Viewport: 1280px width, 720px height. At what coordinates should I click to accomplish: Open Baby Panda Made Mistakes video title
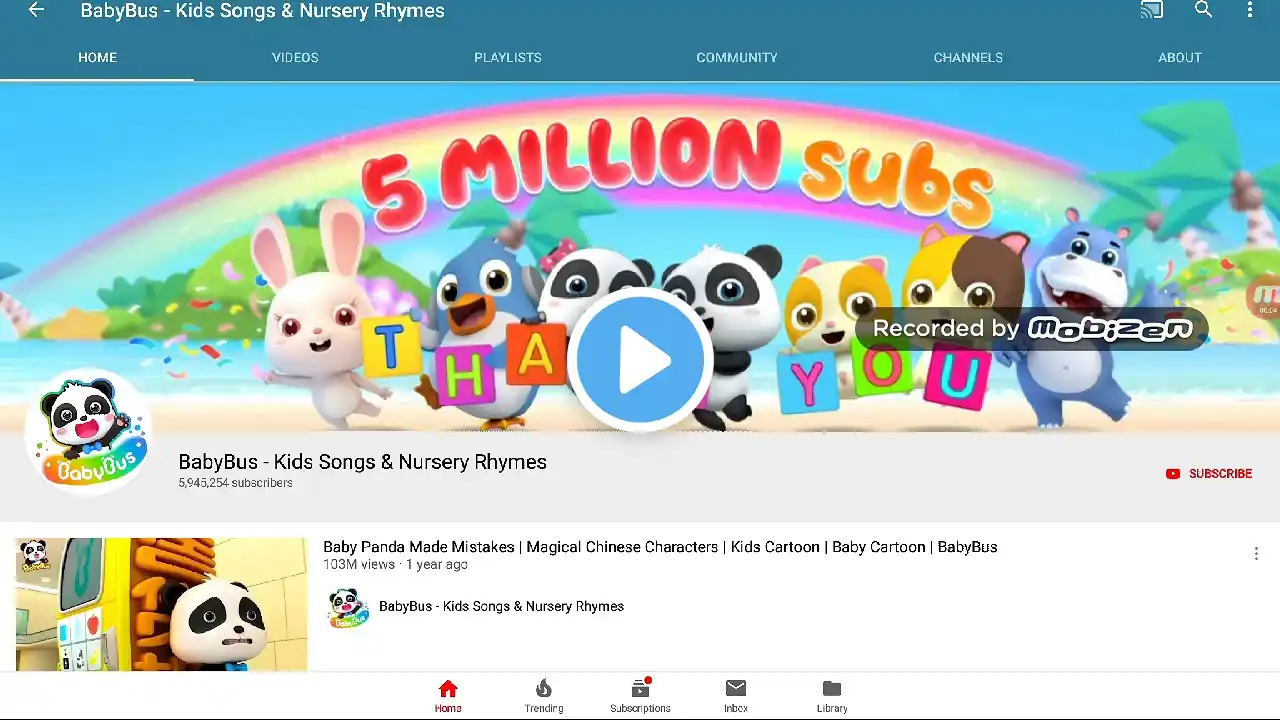[x=660, y=547]
